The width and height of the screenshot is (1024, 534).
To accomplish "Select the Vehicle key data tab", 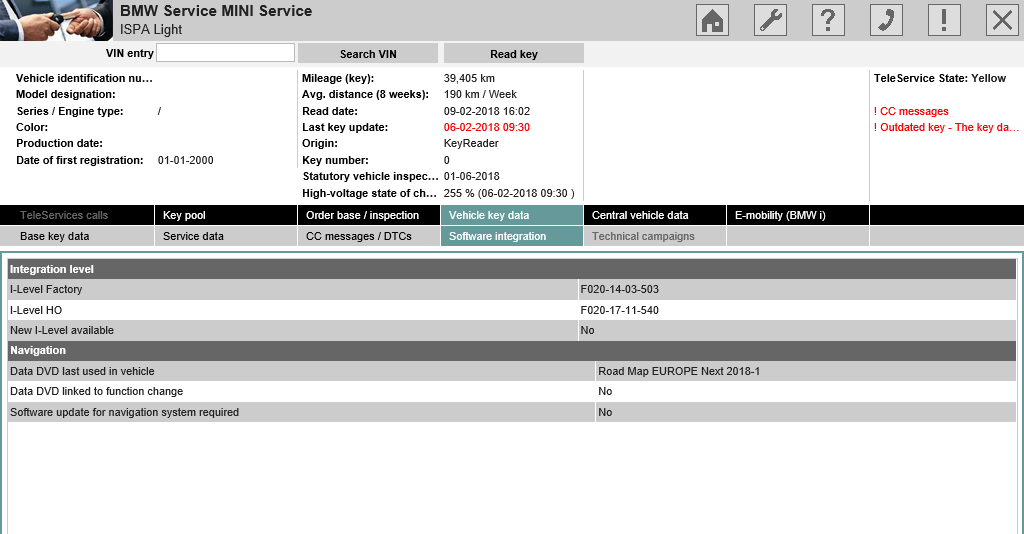I will click(511, 215).
